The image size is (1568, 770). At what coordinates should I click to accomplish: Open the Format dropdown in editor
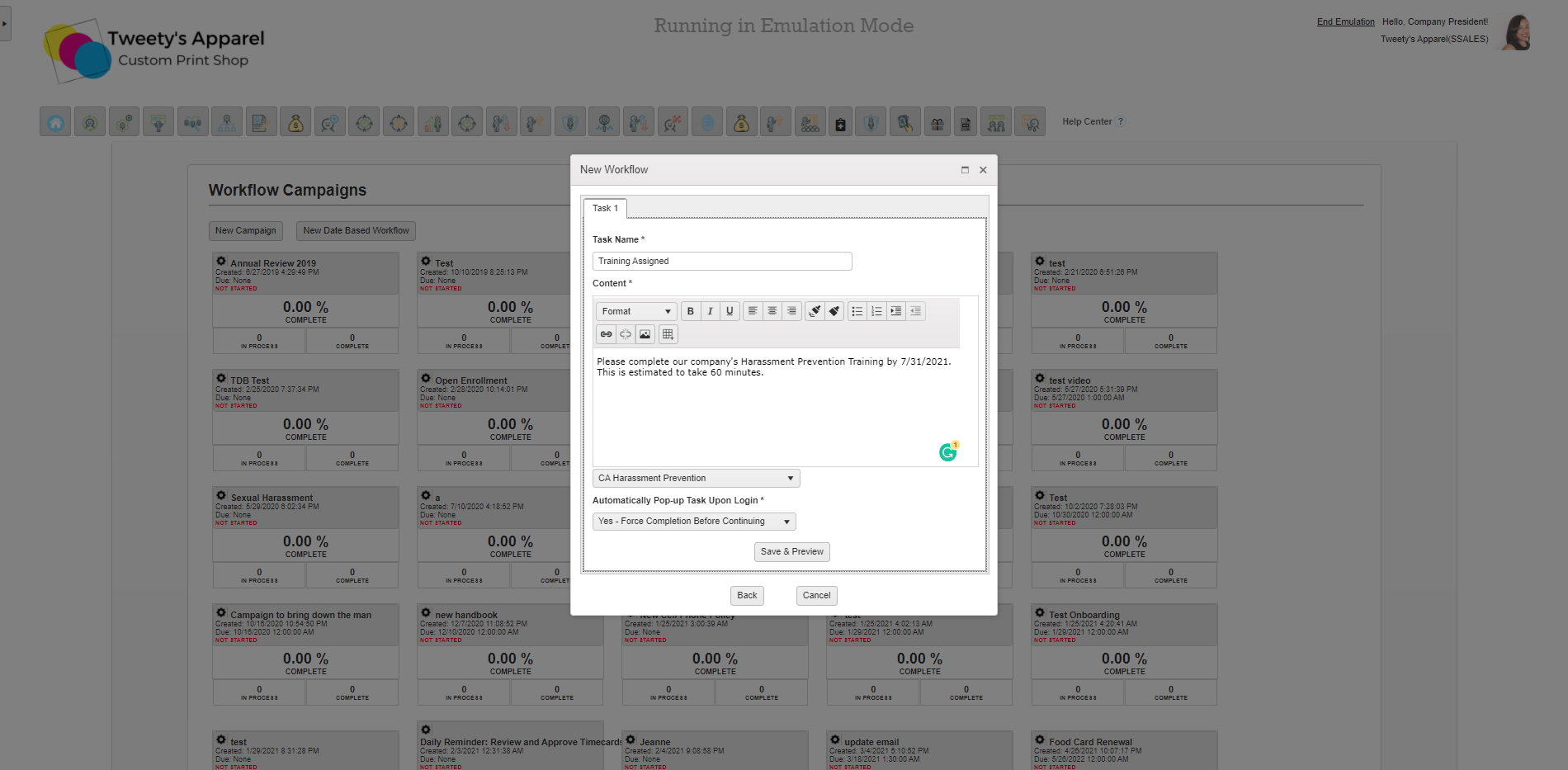pyautogui.click(x=636, y=311)
